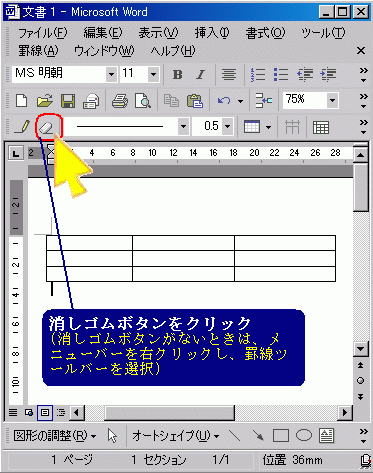
Task: Select the Eraser tool in tables toolbar
Action: pyautogui.click(x=46, y=127)
